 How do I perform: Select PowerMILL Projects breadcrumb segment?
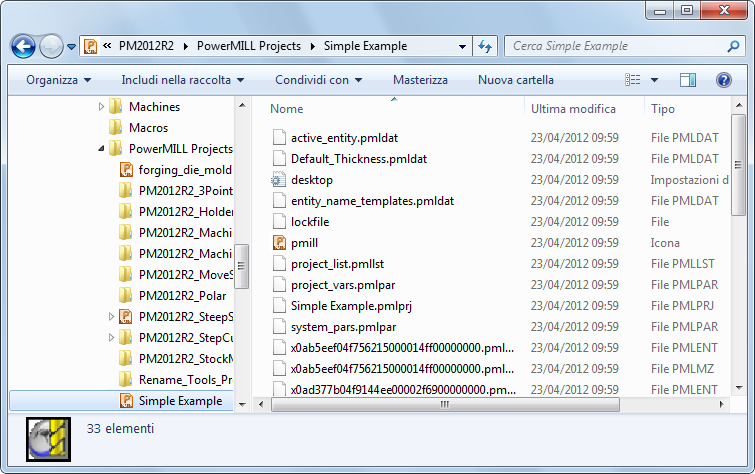click(x=249, y=46)
